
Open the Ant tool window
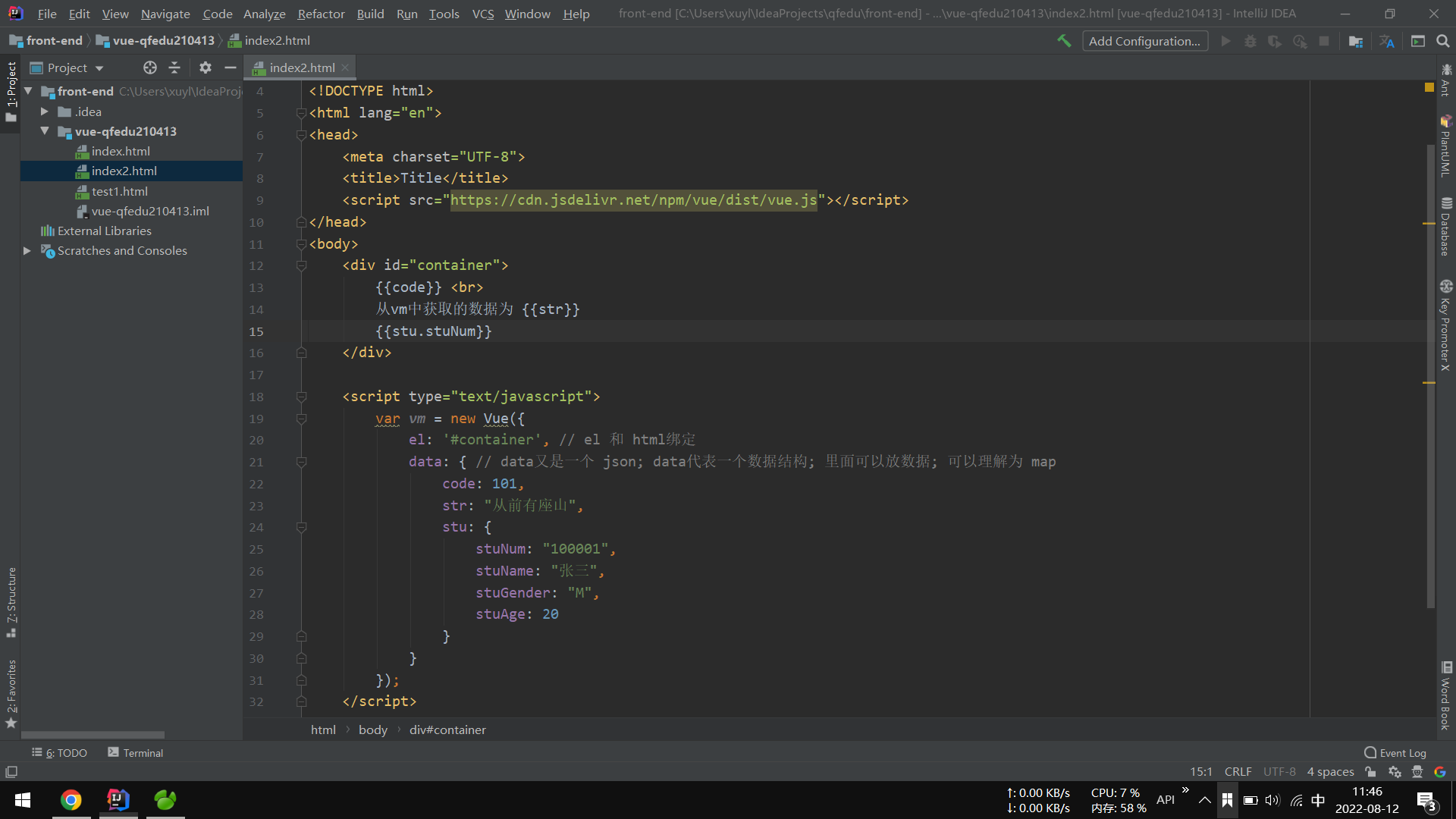tap(1446, 80)
